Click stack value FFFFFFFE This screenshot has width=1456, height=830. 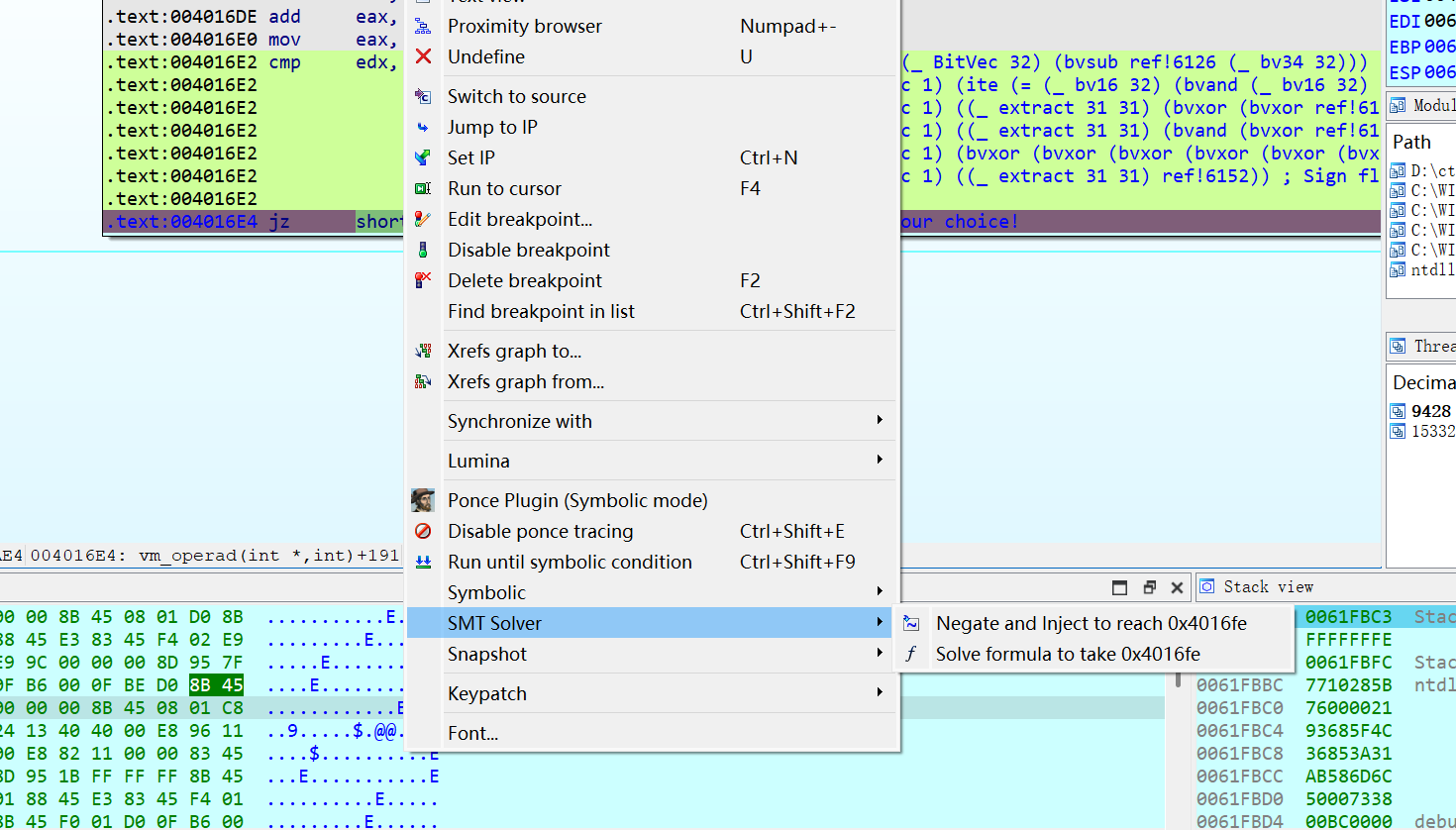1348,640
